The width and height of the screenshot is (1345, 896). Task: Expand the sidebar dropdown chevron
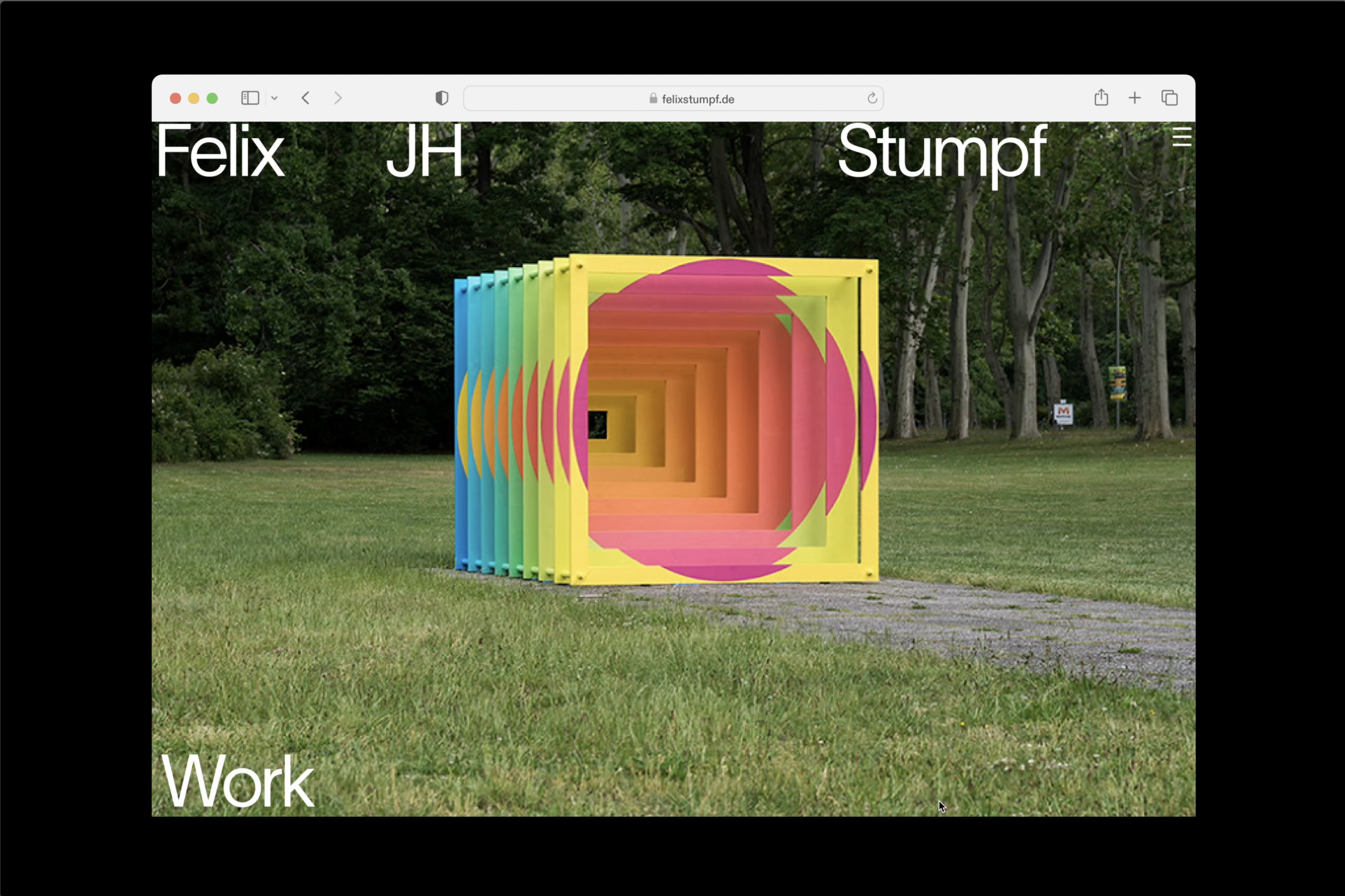click(x=274, y=98)
